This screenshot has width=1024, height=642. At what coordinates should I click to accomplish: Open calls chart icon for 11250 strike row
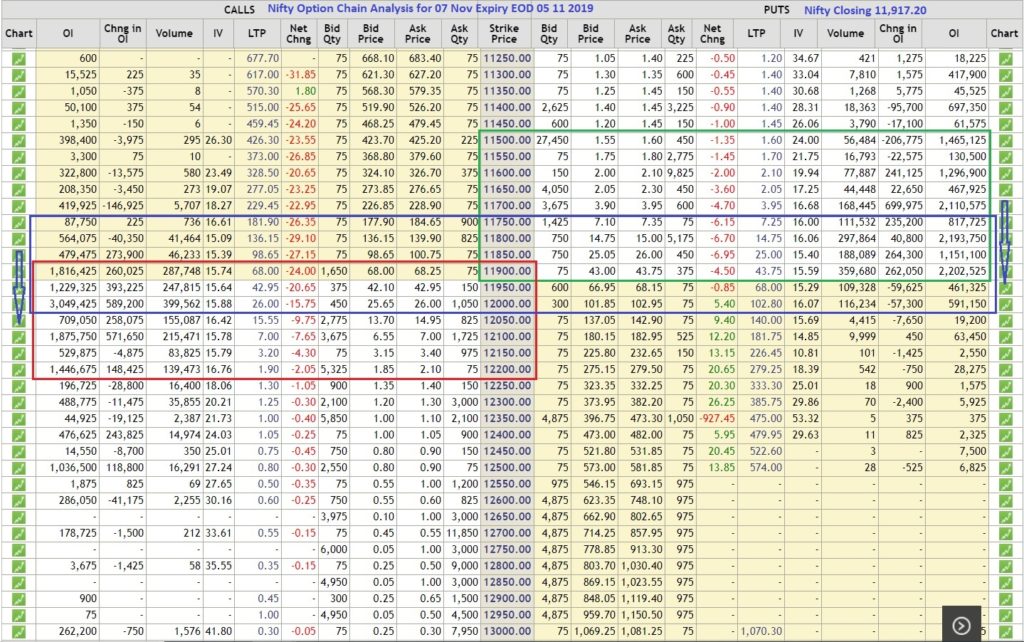click(x=18, y=59)
